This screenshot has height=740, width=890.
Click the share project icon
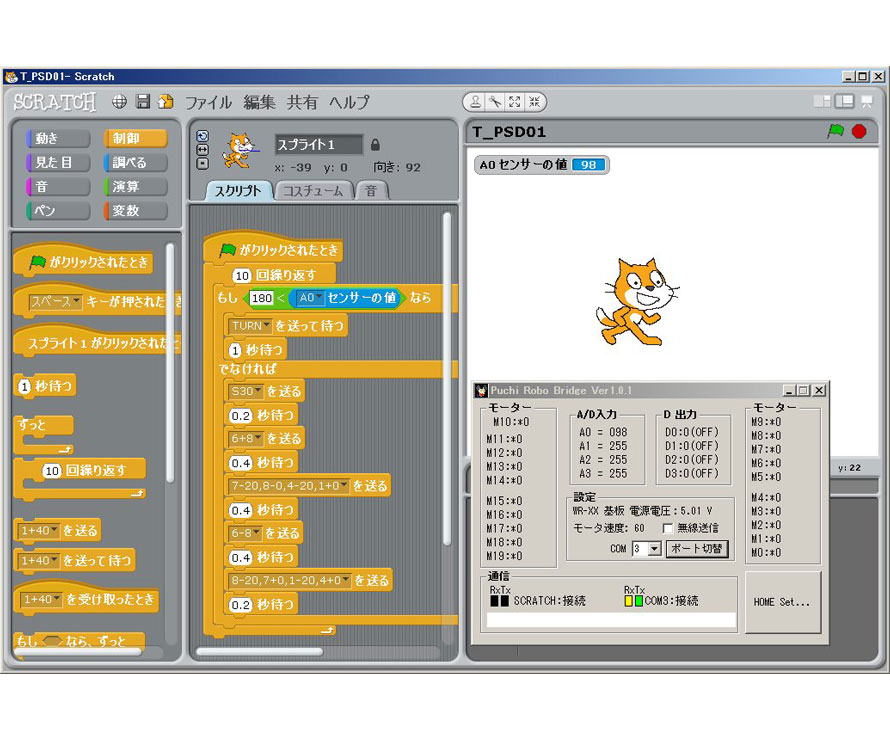[166, 102]
